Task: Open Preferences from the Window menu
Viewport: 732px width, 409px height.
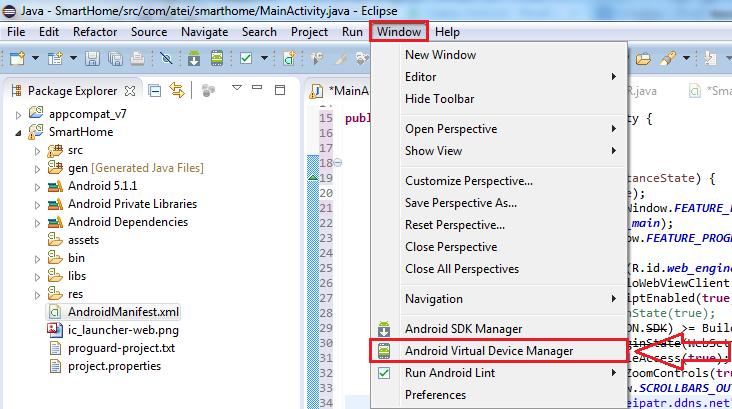Action: point(500,395)
